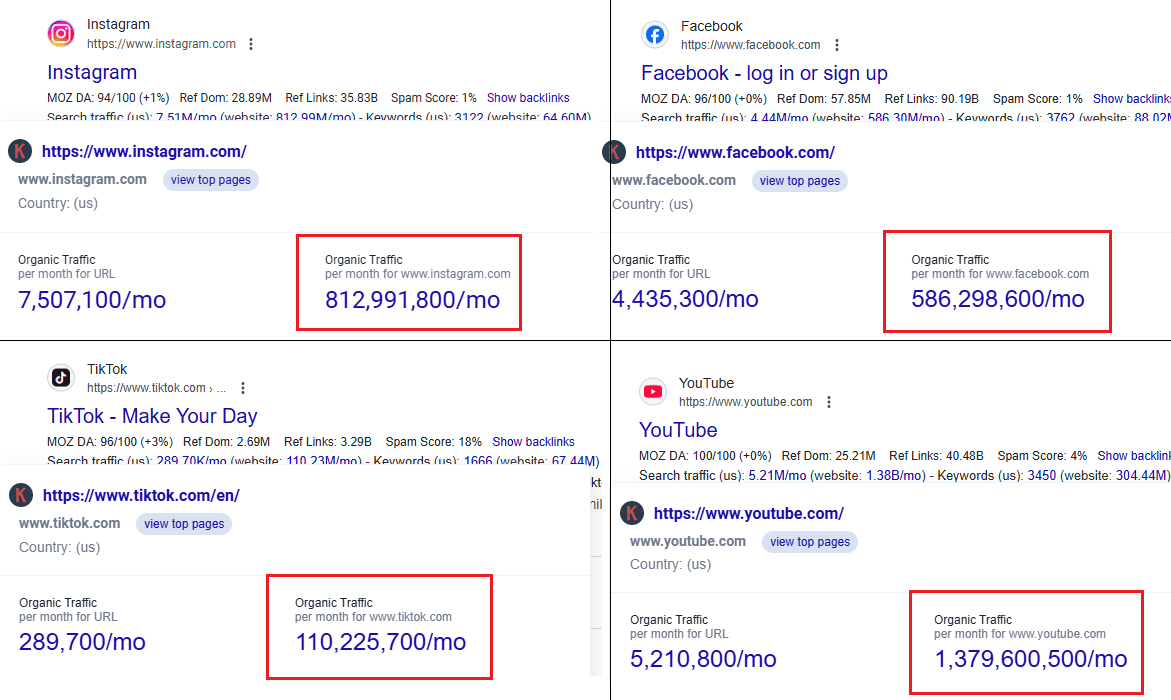This screenshot has height=700, width=1171.
Task: Click the 812,991,800/mo Instagram site traffic
Action: [412, 300]
